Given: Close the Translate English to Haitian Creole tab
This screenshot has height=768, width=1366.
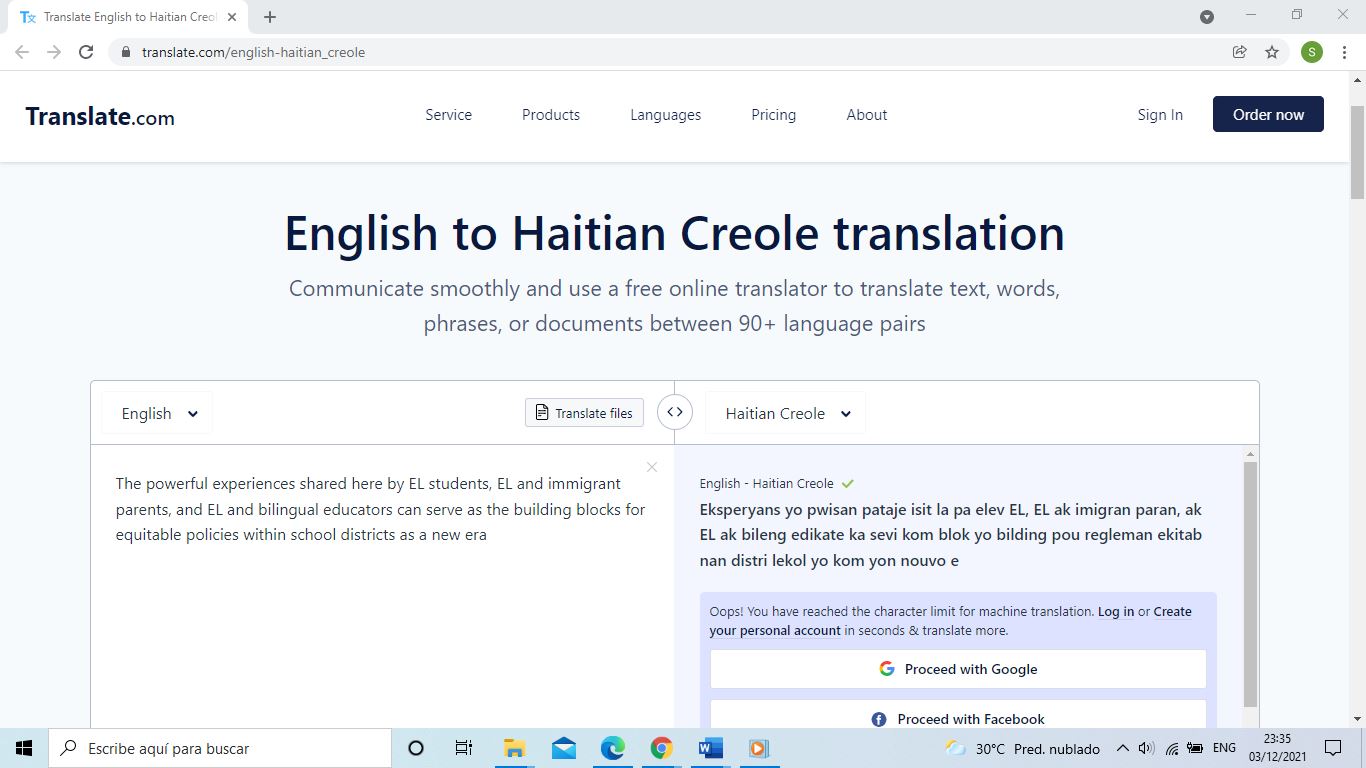Looking at the screenshot, I should (x=232, y=17).
